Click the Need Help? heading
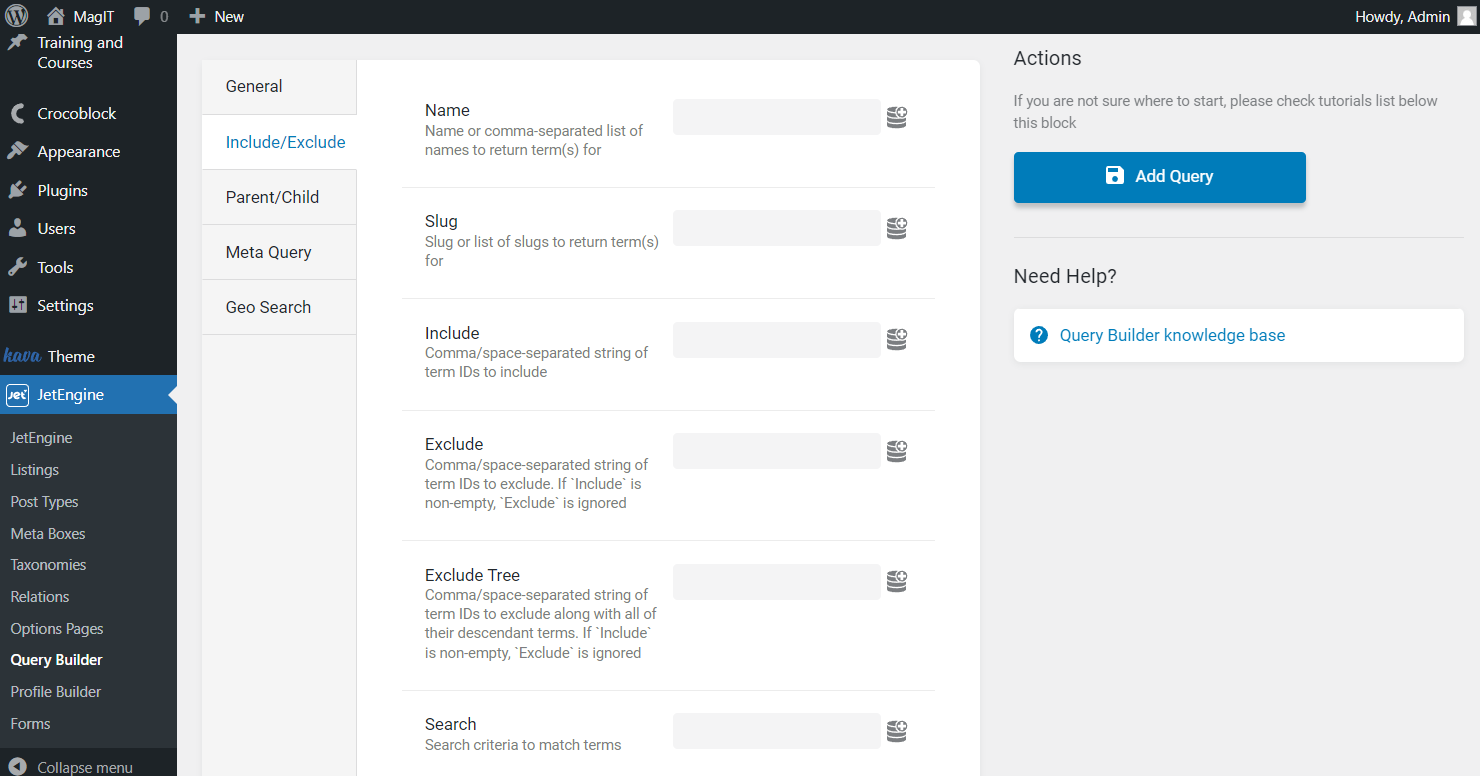1480x776 pixels. point(1065,276)
